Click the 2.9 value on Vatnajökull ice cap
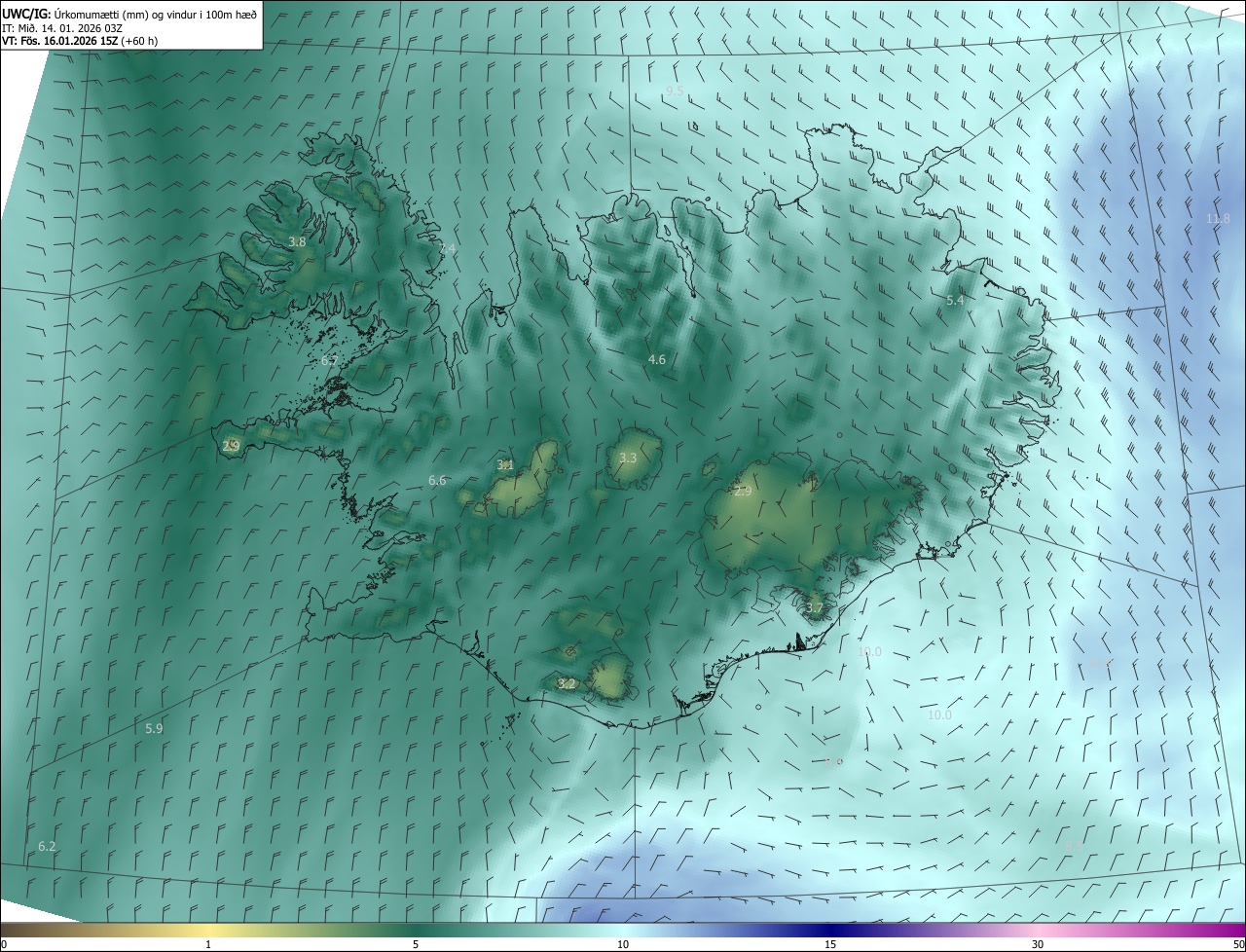The height and width of the screenshot is (952, 1246). pyautogui.click(x=743, y=492)
